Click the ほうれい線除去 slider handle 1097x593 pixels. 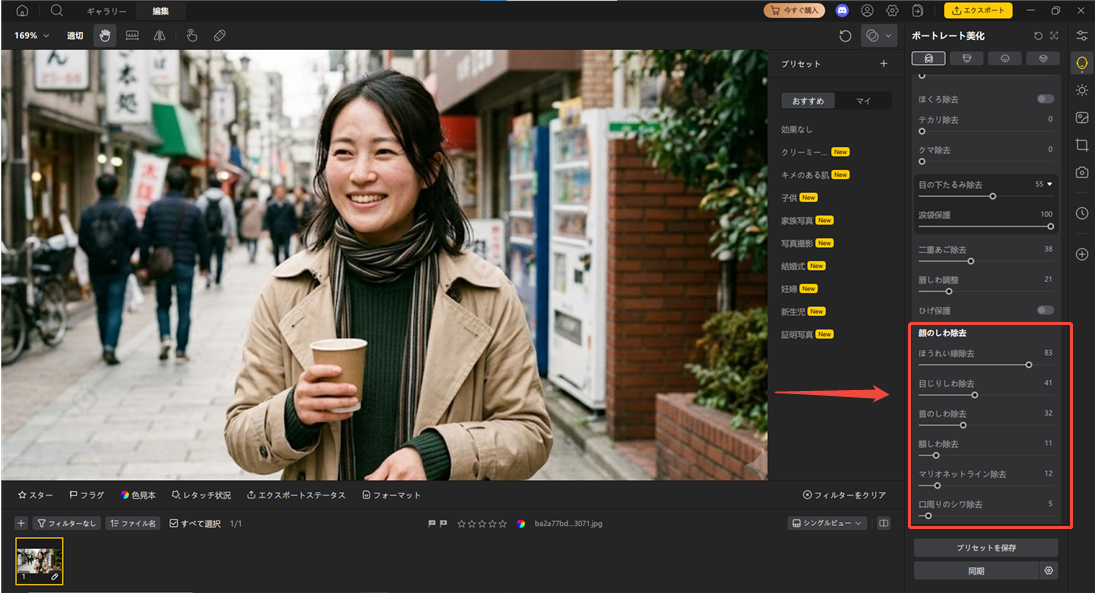tap(1028, 364)
